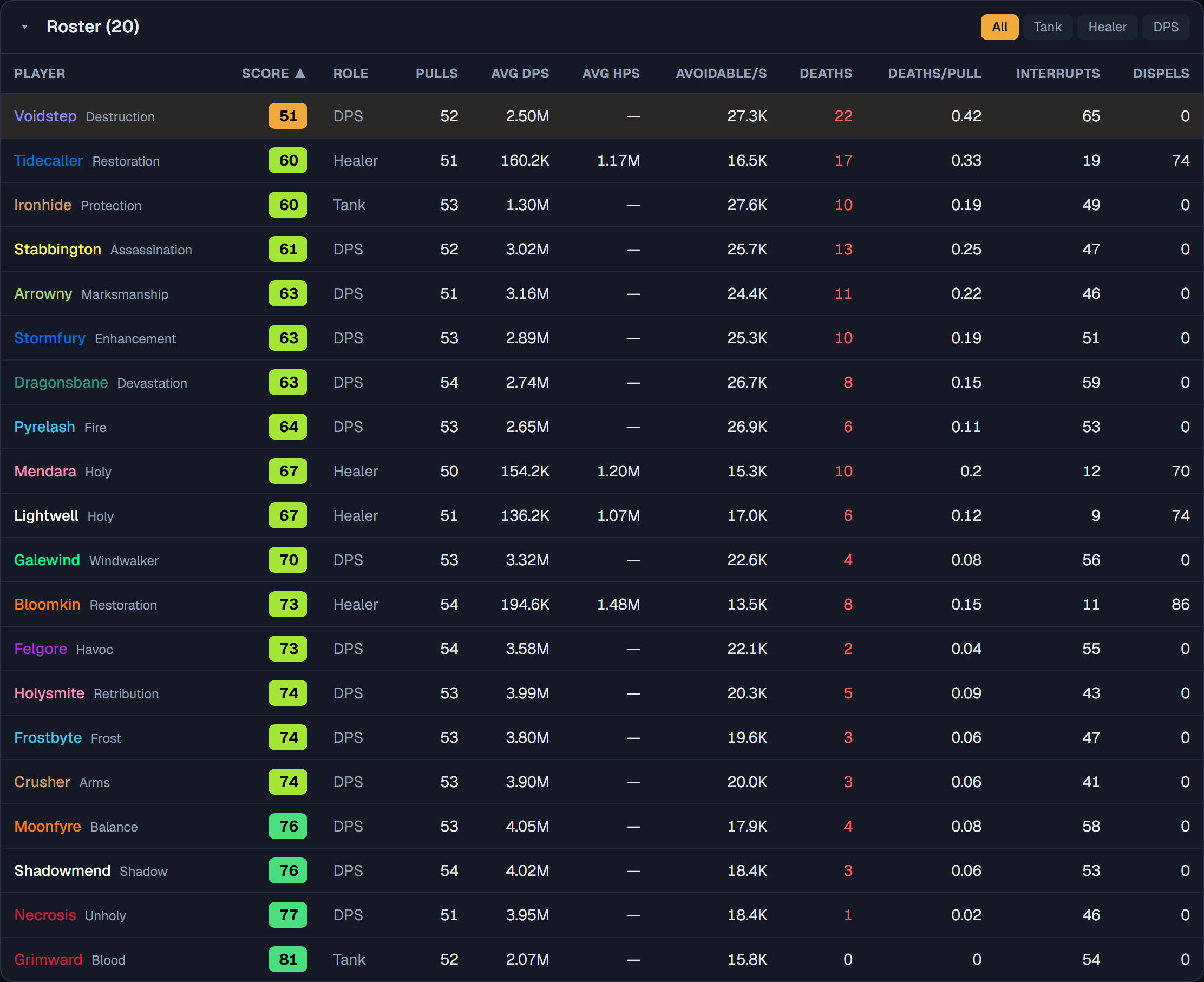Viewport: 1204px width, 982px height.
Task: Click Pyrelash's score badge 64
Action: coord(288,427)
